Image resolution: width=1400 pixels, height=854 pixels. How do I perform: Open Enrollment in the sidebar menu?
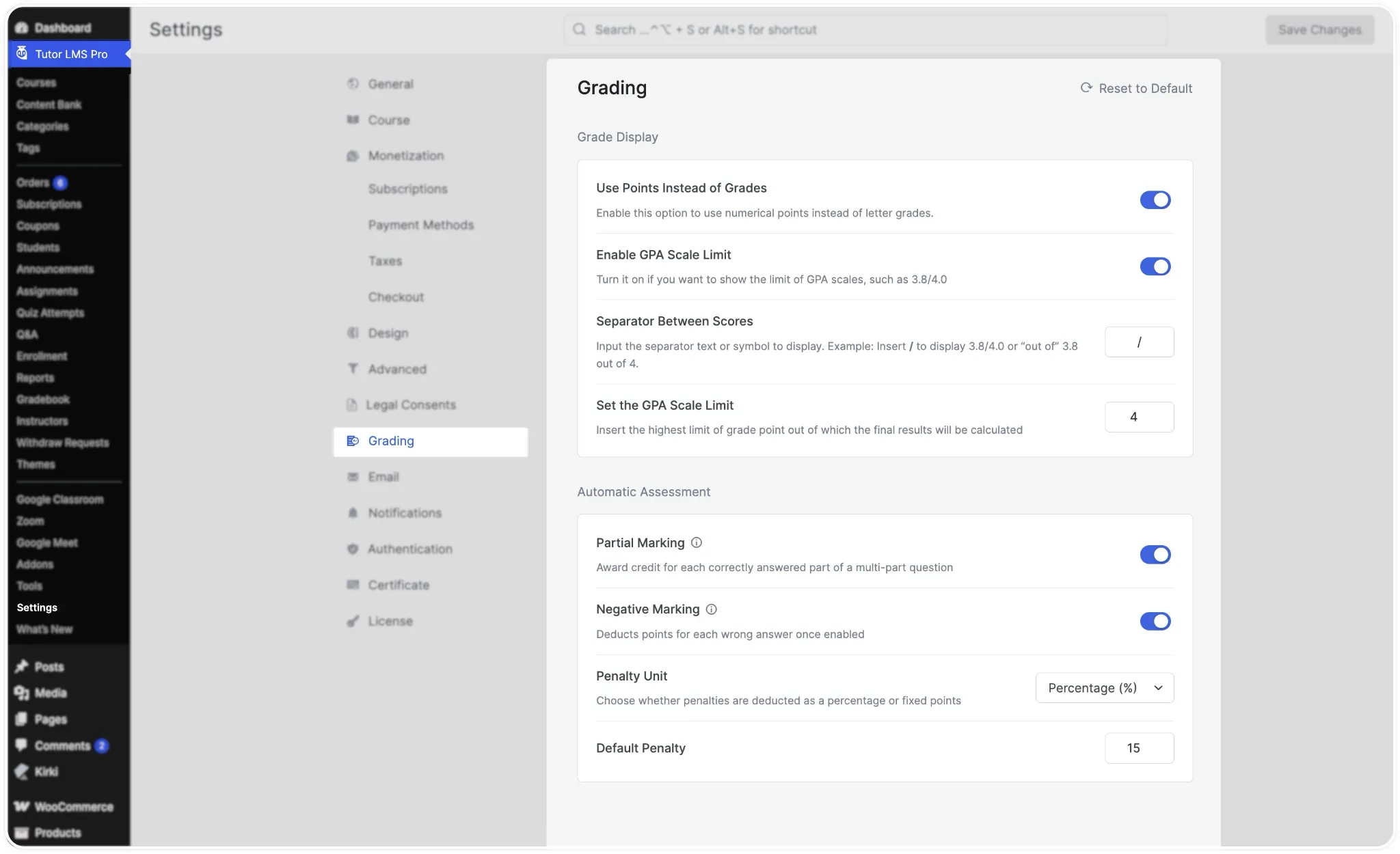tap(42, 356)
